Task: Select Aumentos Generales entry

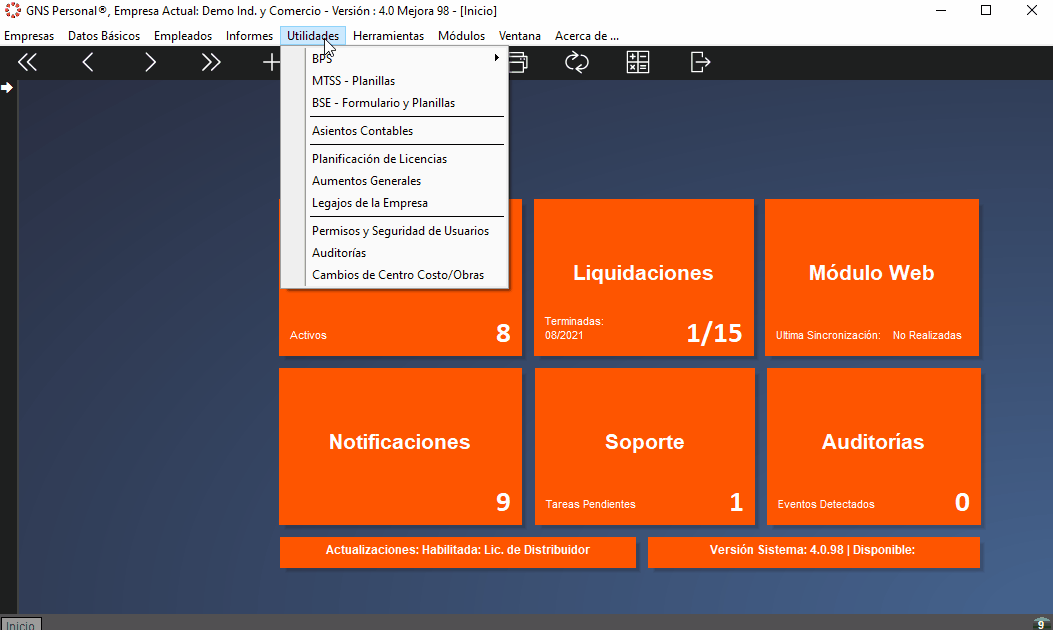Action: 406,181
